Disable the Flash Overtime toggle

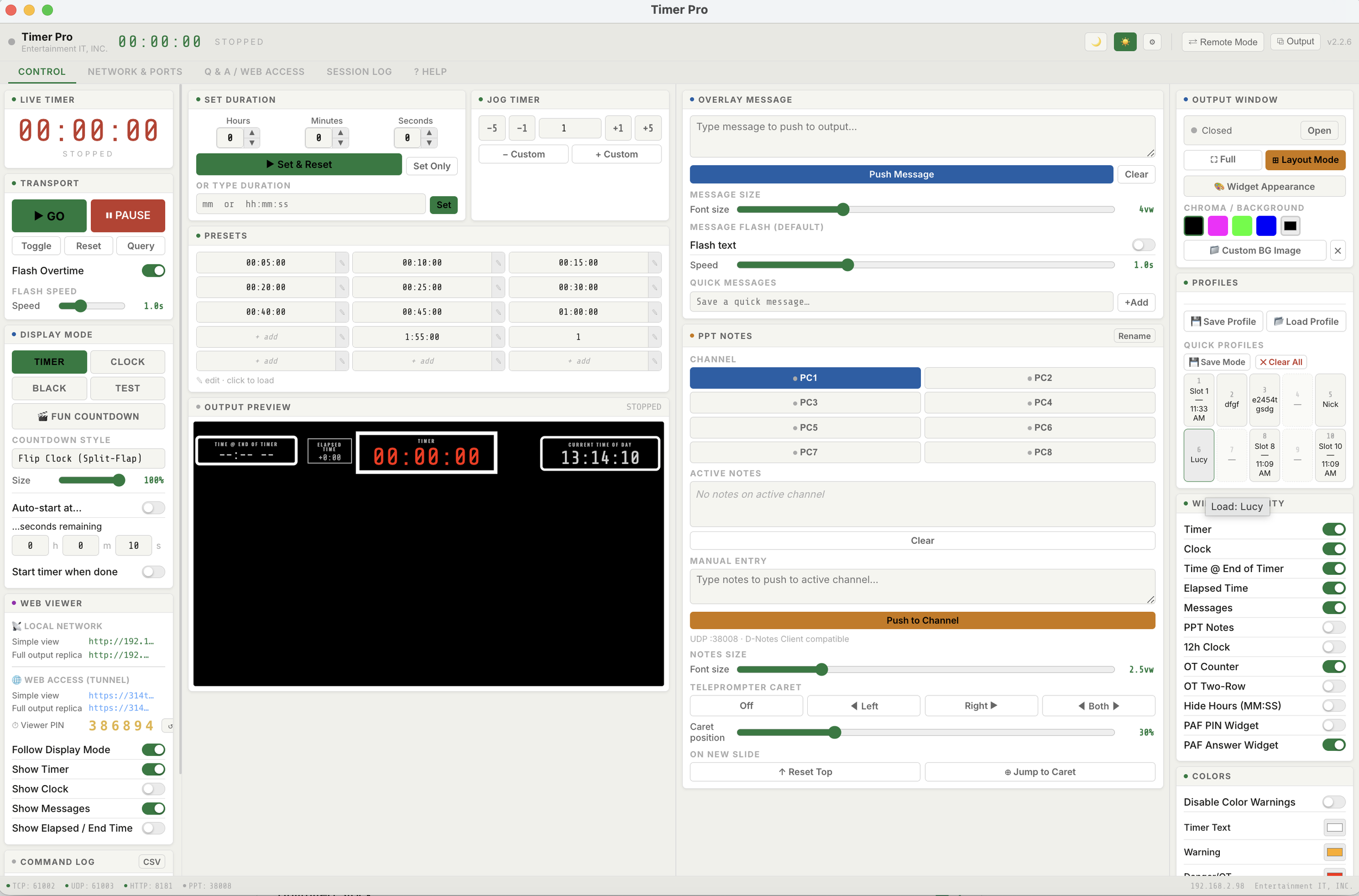[153, 270]
